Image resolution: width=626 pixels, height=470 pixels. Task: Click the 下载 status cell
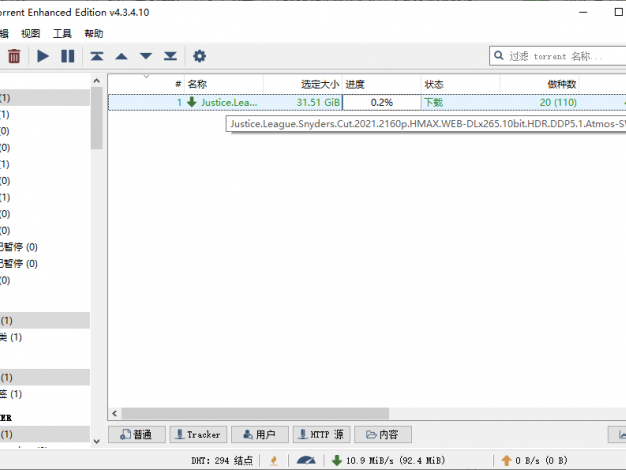pos(434,103)
